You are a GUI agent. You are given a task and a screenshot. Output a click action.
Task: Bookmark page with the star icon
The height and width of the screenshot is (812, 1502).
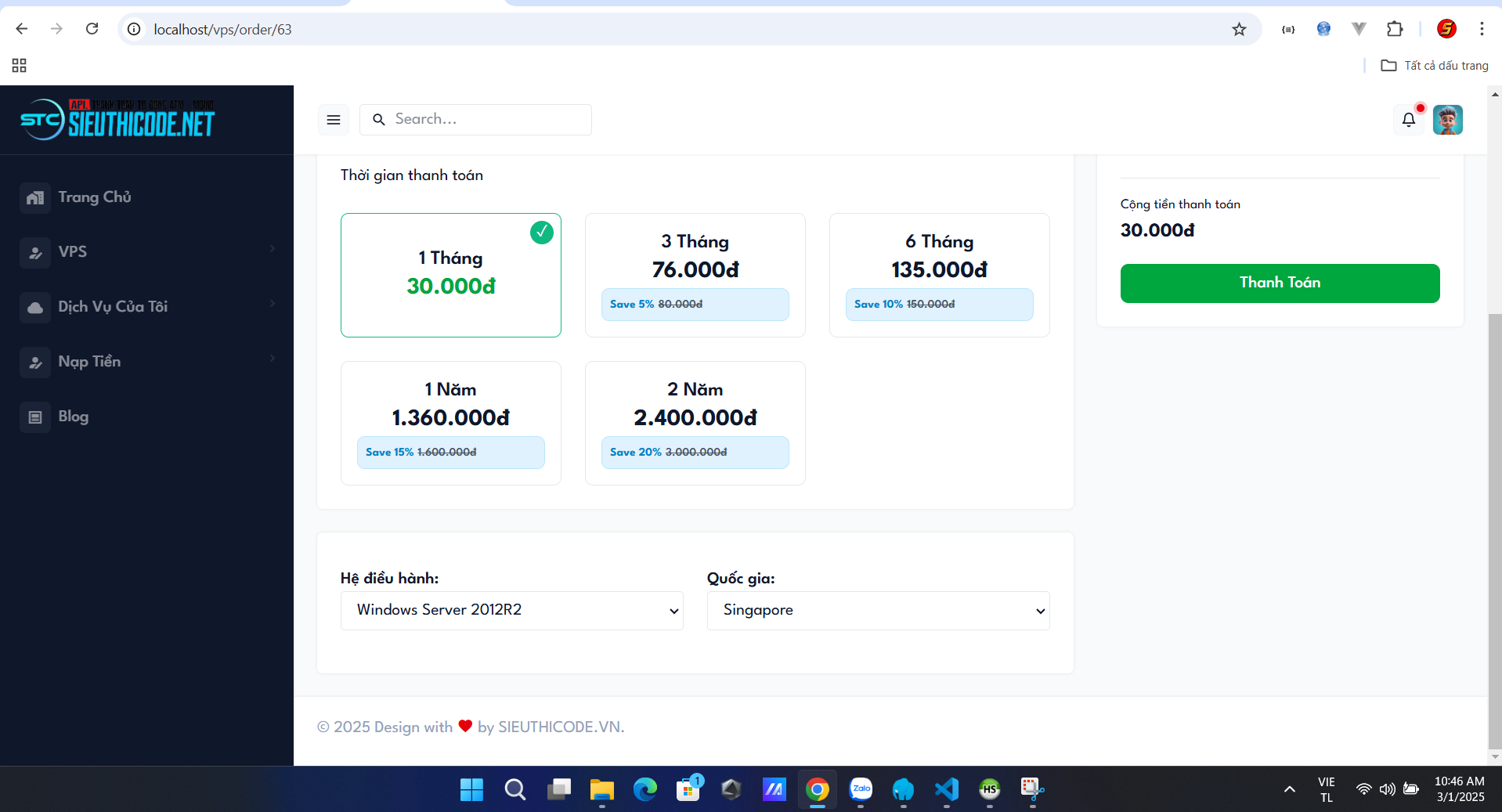[1238, 30]
